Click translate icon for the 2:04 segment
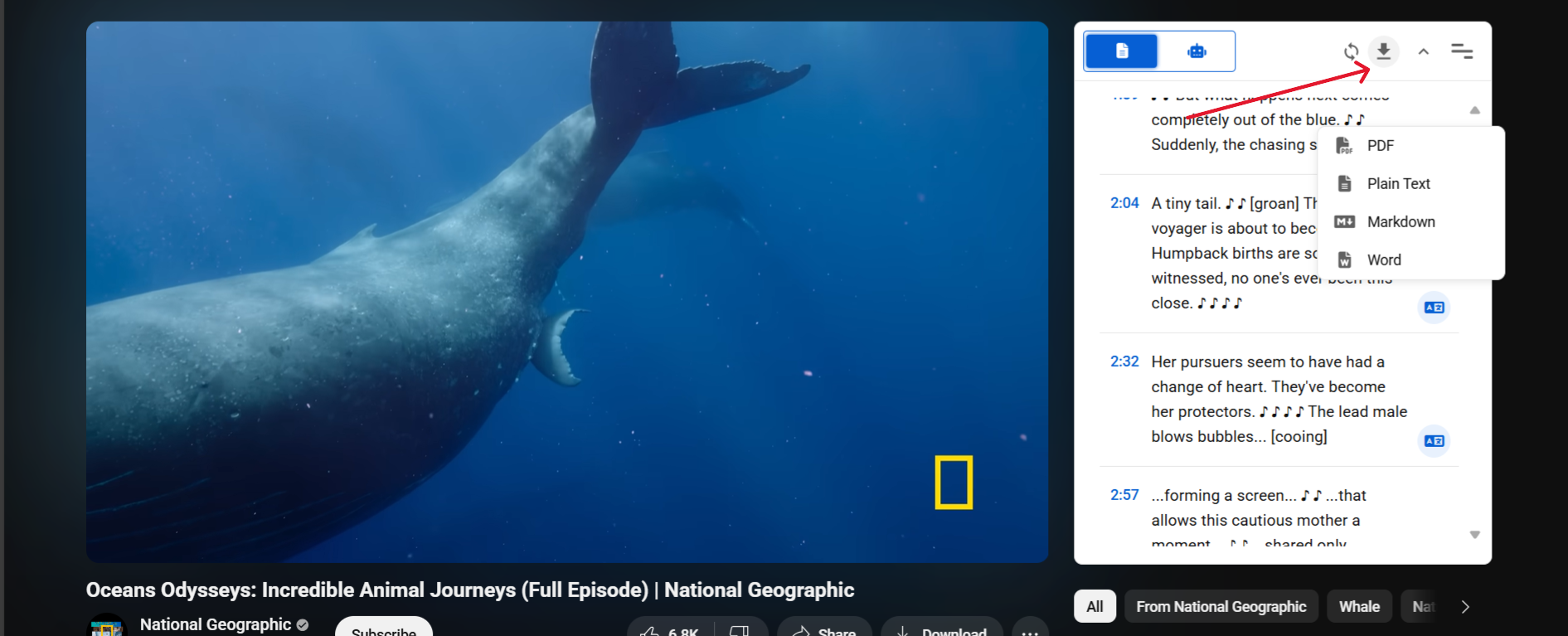 point(1434,308)
